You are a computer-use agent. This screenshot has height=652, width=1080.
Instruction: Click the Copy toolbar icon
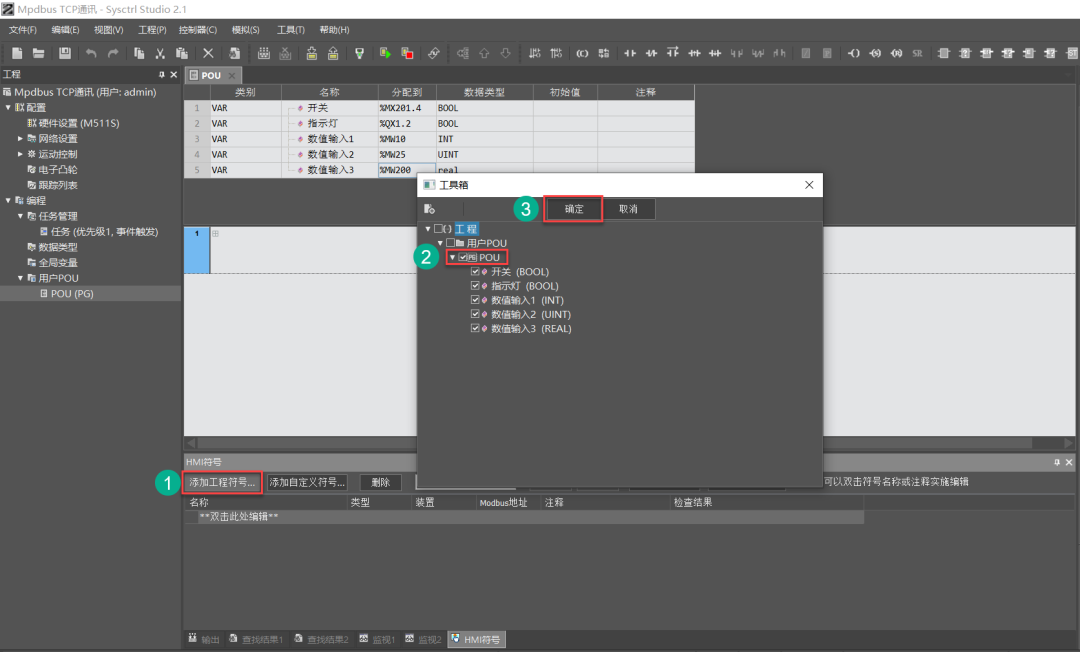[x=138, y=53]
